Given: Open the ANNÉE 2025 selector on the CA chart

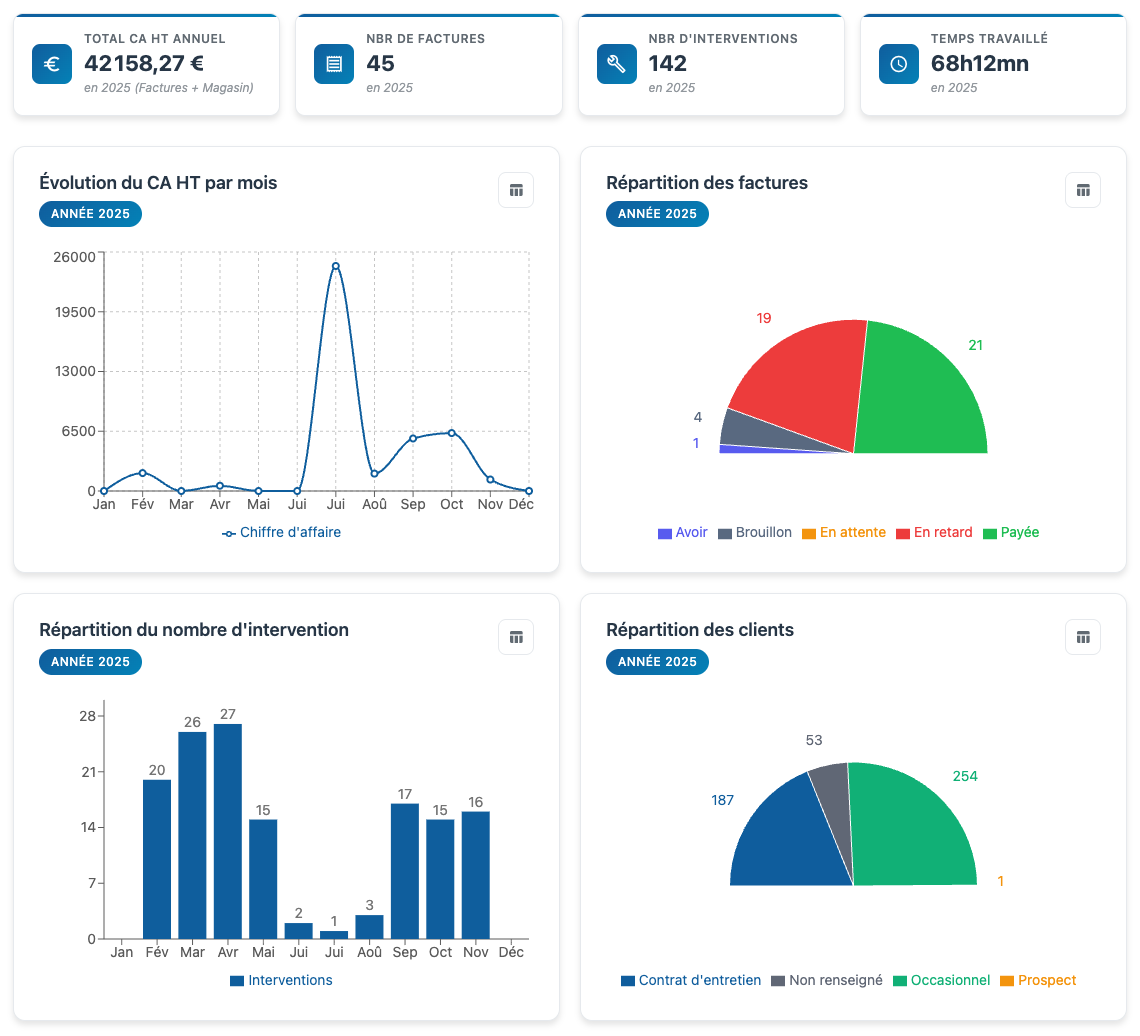Looking at the screenshot, I should tap(90, 214).
